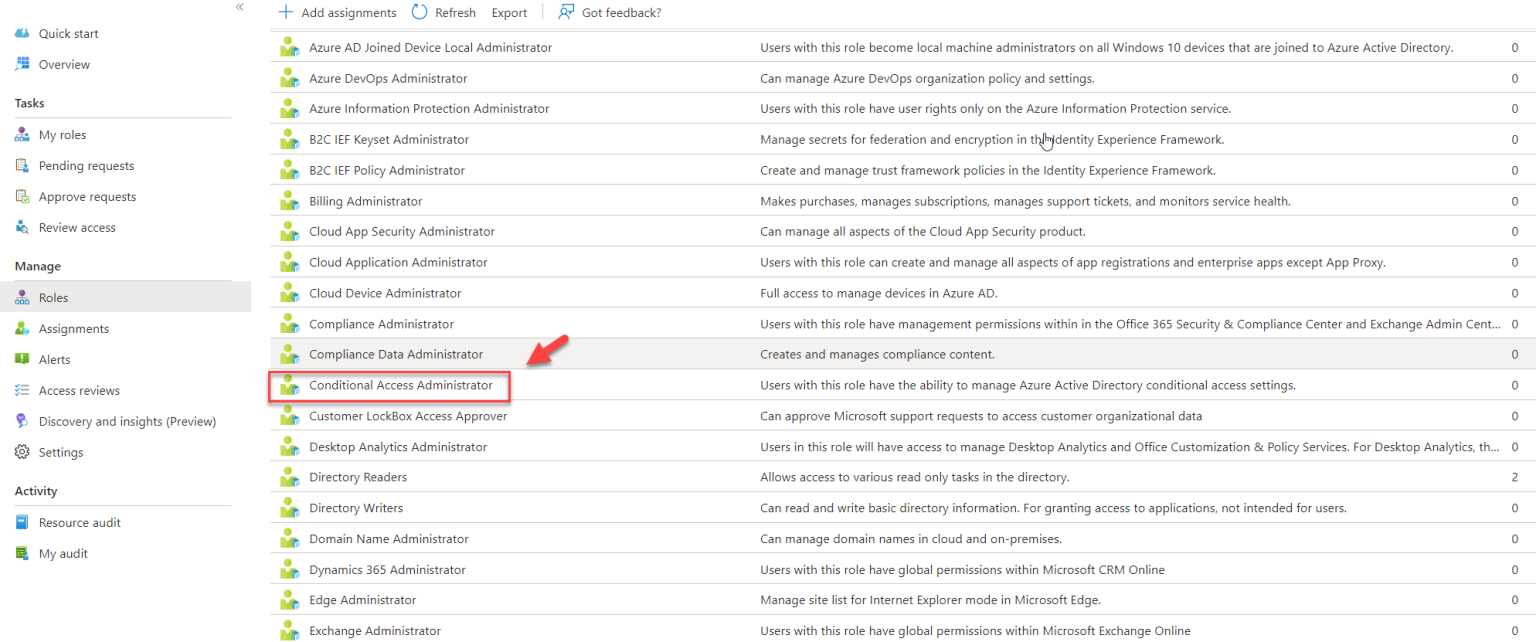This screenshot has width=1536, height=642.
Task: Click the Alerts icon
Action: 22,359
